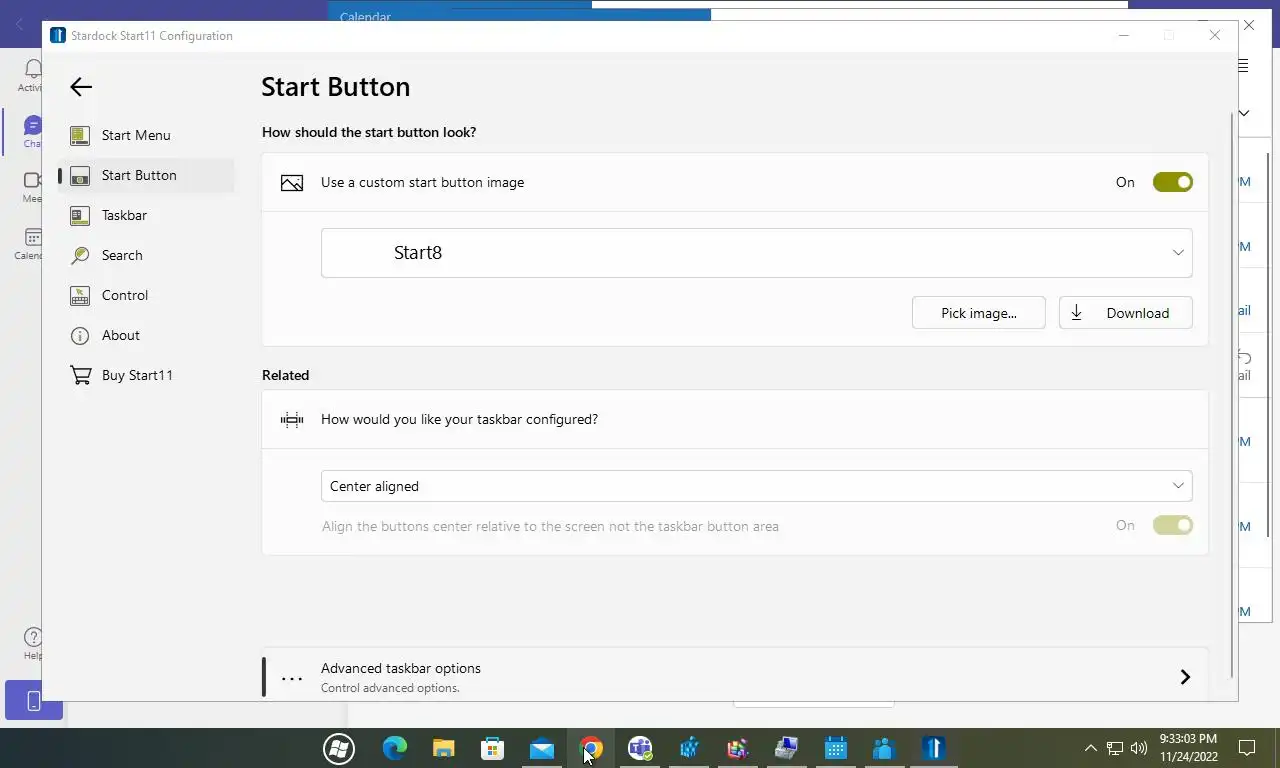Viewport: 1280px width, 768px height.
Task: Click the picture icon beside custom image
Action: pyautogui.click(x=292, y=183)
